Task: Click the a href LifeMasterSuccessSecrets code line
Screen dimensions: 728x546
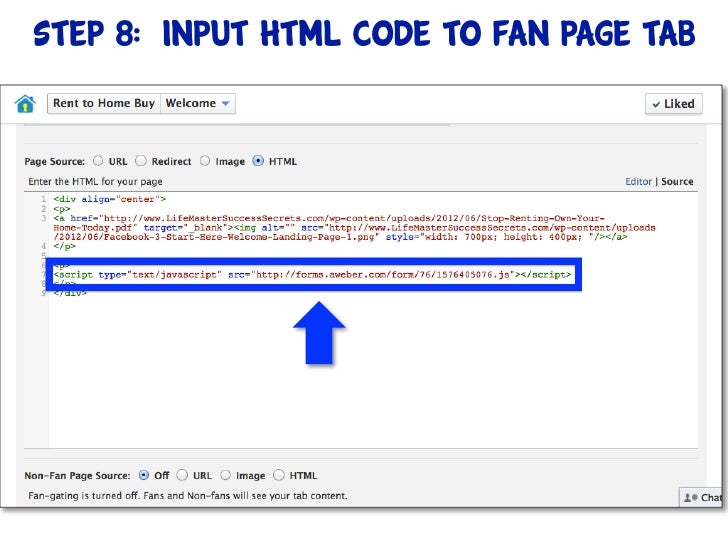Action: (354, 228)
